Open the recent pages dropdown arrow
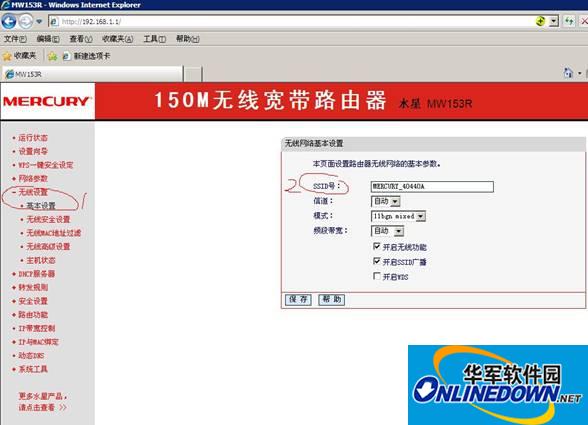Image resolution: width=588 pixels, height=425 pixels. 39,21
